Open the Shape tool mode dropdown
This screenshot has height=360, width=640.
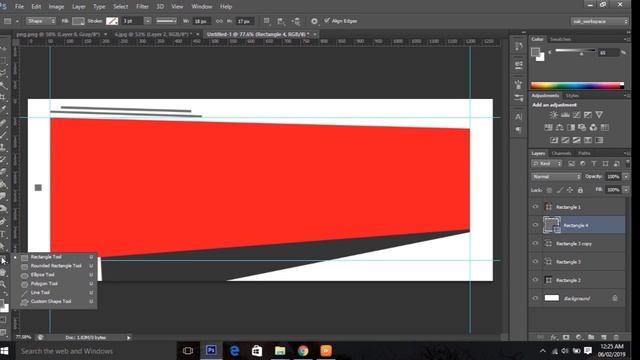(41, 21)
